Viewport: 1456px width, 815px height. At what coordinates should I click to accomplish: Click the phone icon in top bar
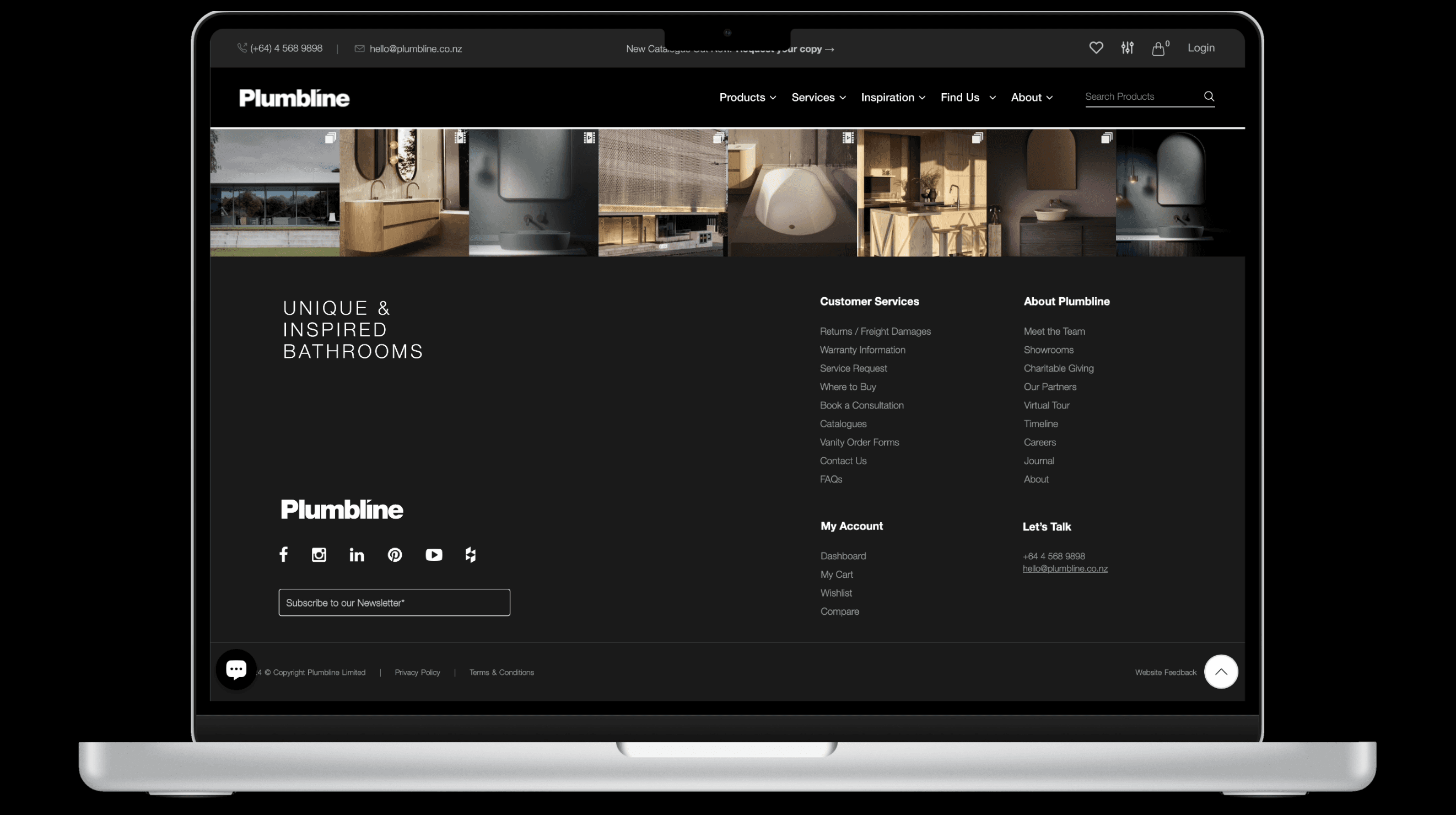point(242,48)
